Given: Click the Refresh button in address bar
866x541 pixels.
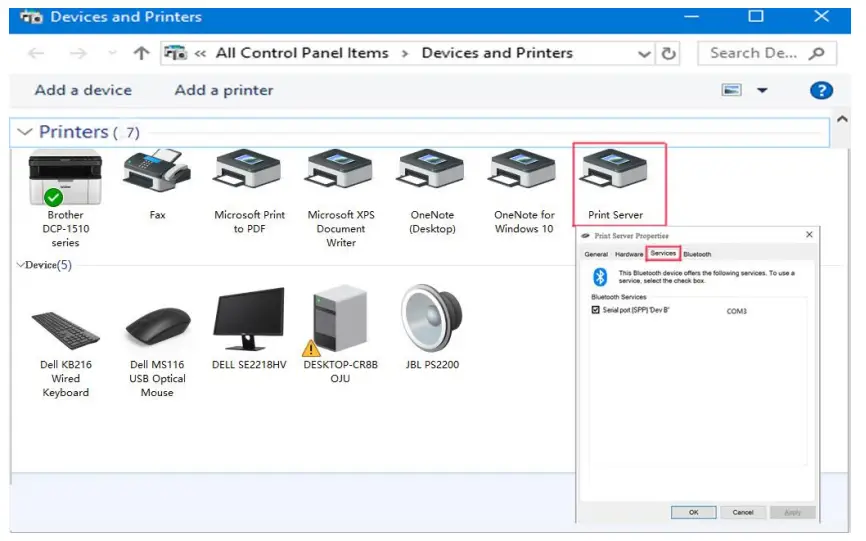Looking at the screenshot, I should coord(668,54).
